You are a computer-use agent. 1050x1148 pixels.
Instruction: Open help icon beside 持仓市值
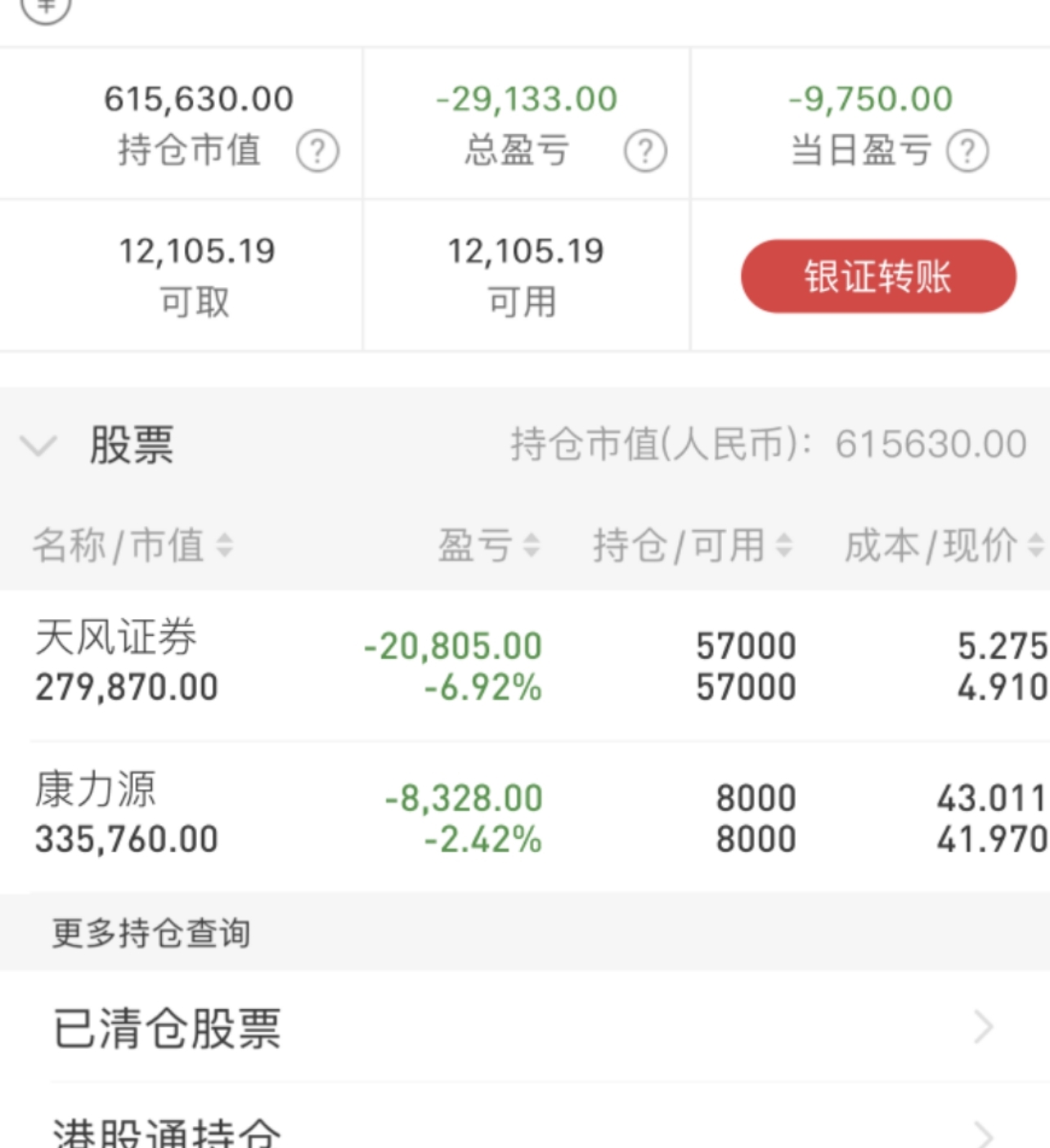pyautogui.click(x=317, y=151)
